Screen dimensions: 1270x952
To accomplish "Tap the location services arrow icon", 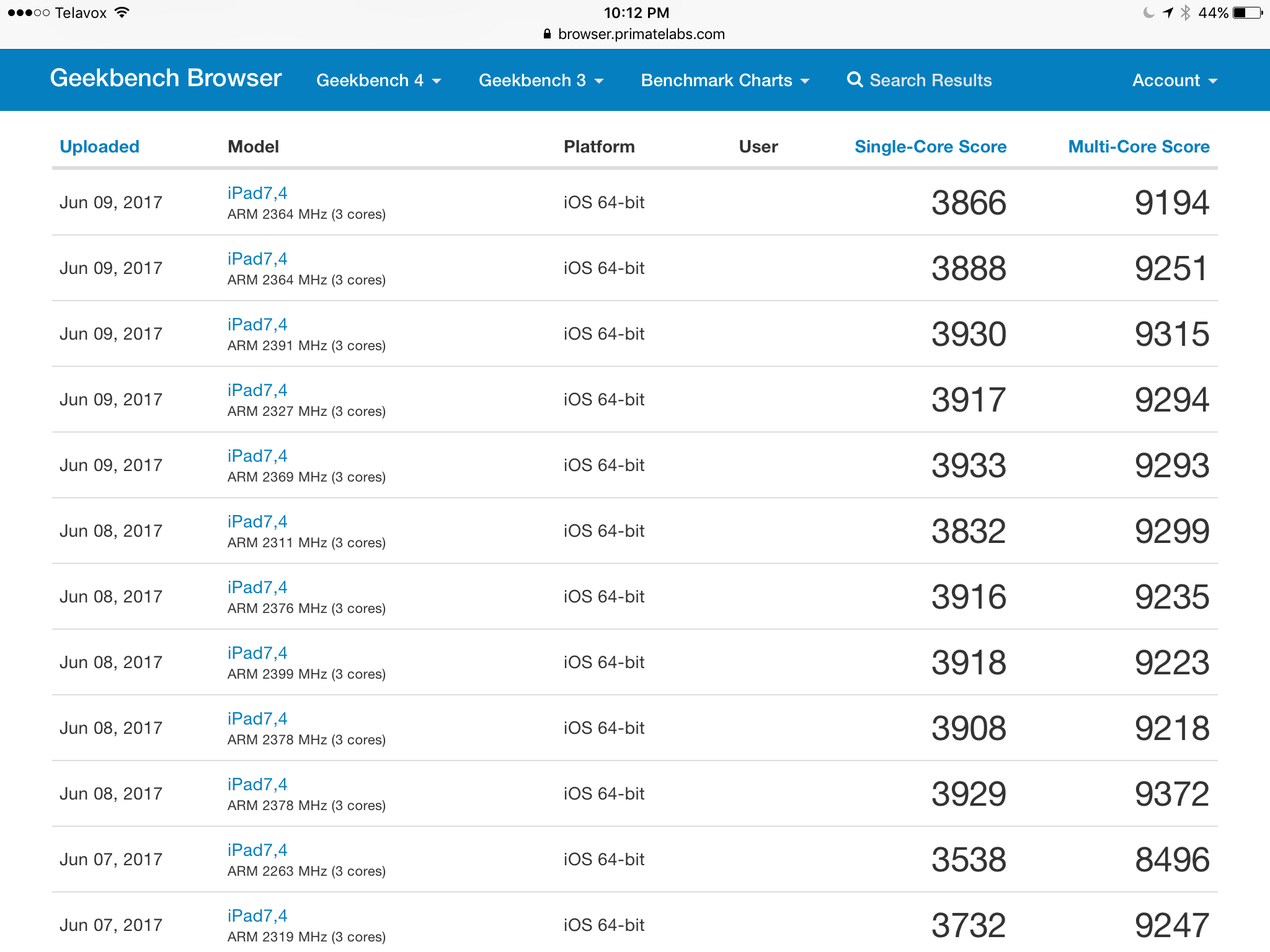I will [1168, 12].
